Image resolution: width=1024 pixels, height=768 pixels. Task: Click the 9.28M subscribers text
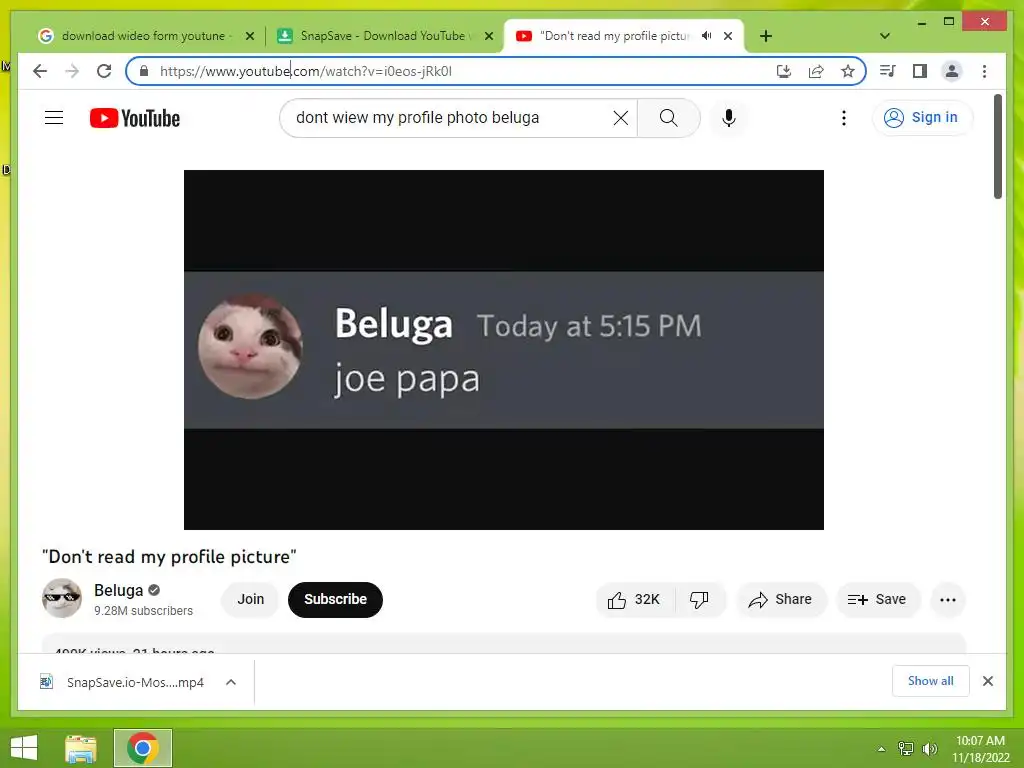pyautogui.click(x=144, y=611)
